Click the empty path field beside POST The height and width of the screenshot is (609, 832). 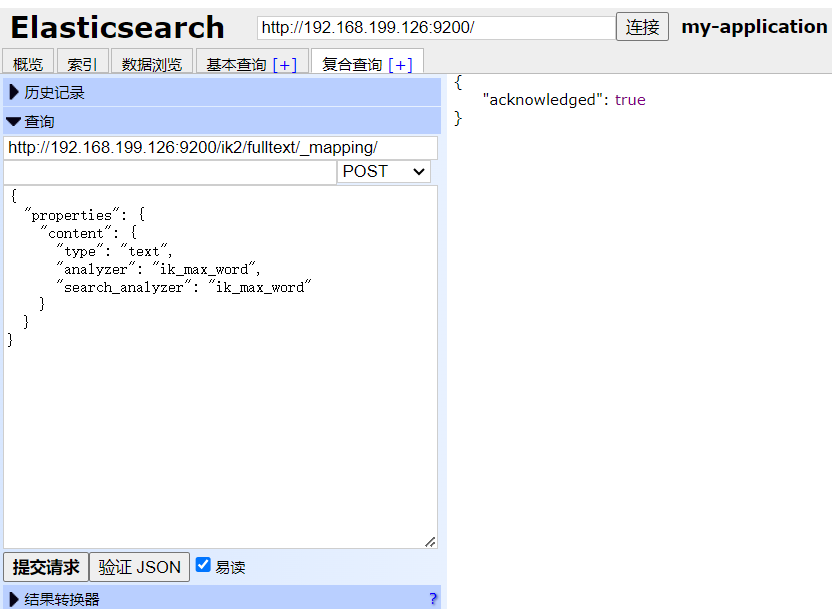tap(170, 172)
